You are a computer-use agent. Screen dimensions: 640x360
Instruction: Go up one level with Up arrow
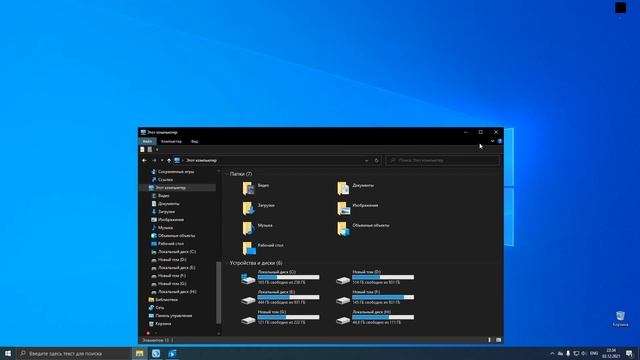point(169,160)
